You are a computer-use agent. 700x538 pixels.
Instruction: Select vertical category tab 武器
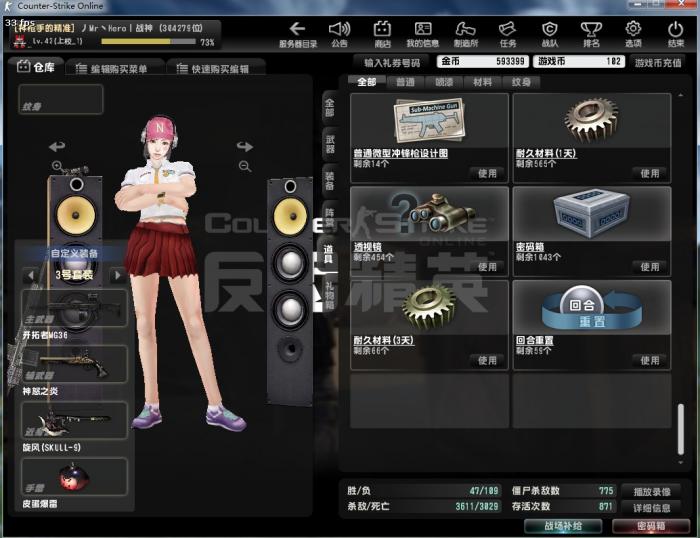tap(329, 144)
